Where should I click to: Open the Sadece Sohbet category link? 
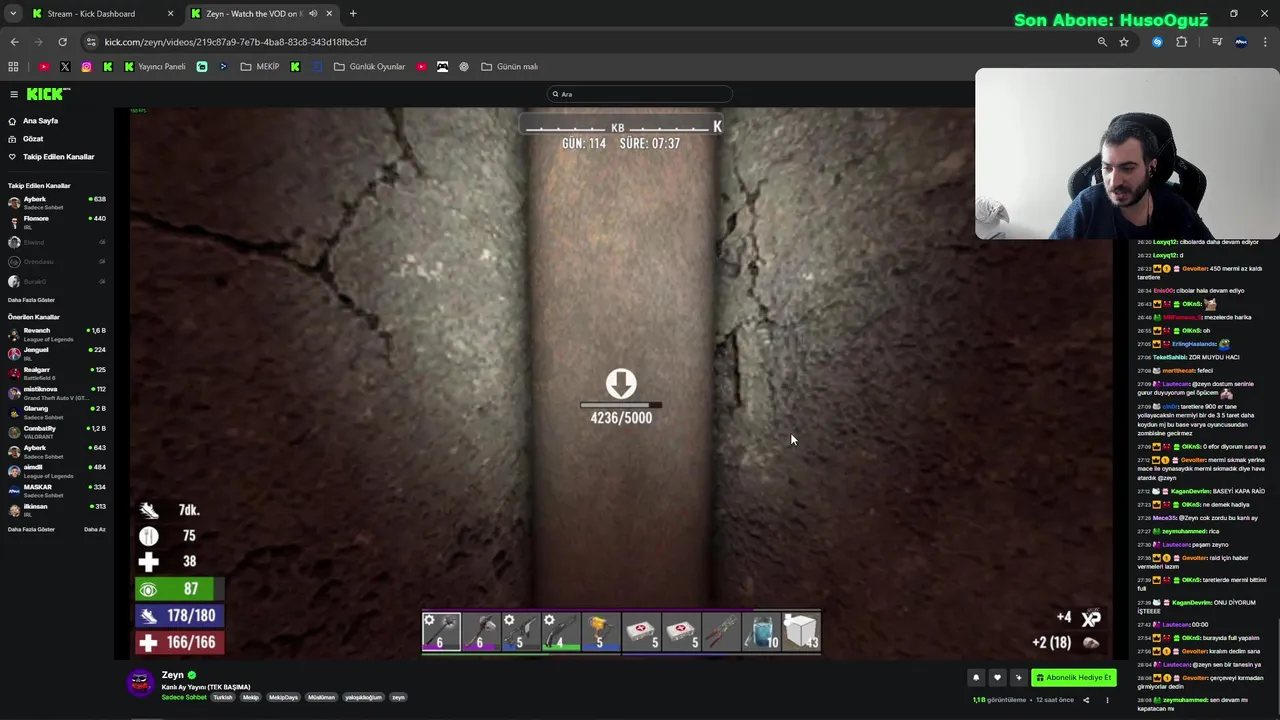point(184,697)
